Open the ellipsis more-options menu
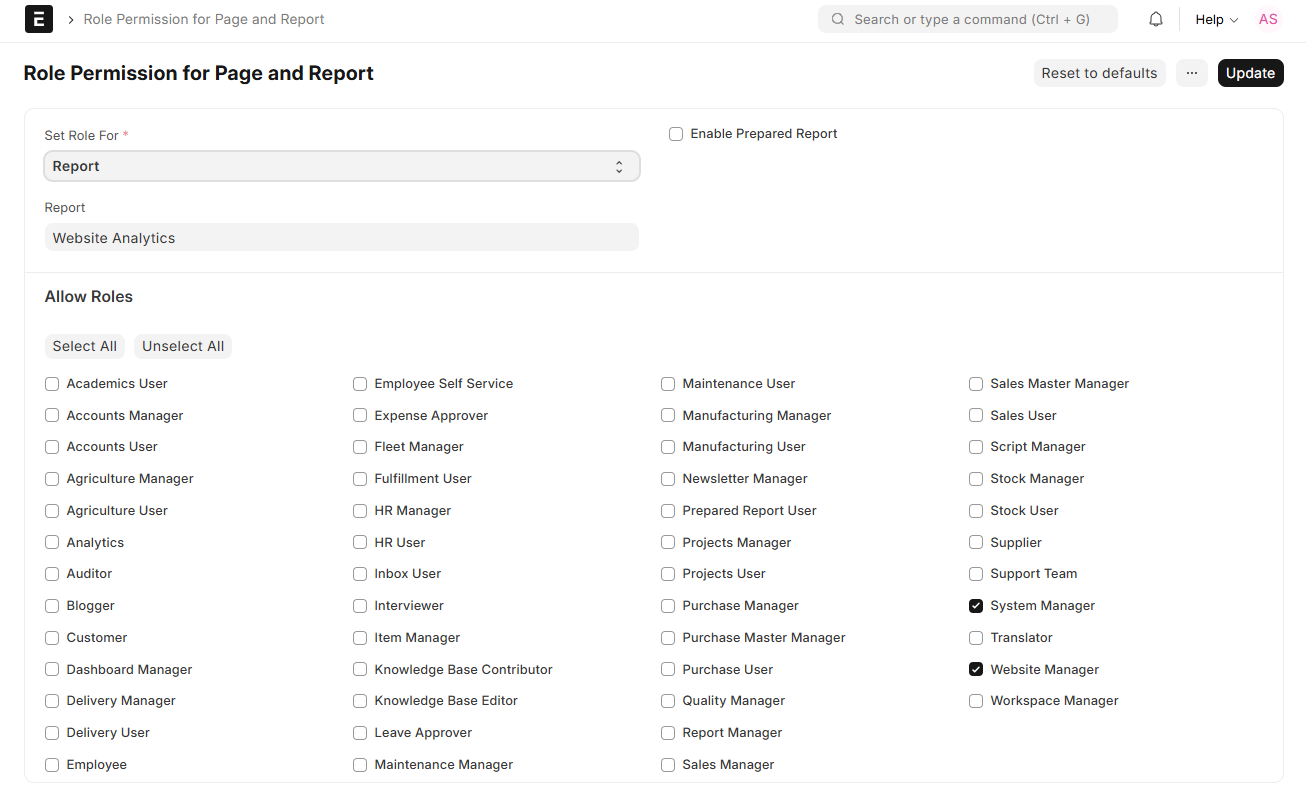 pyautogui.click(x=1191, y=72)
